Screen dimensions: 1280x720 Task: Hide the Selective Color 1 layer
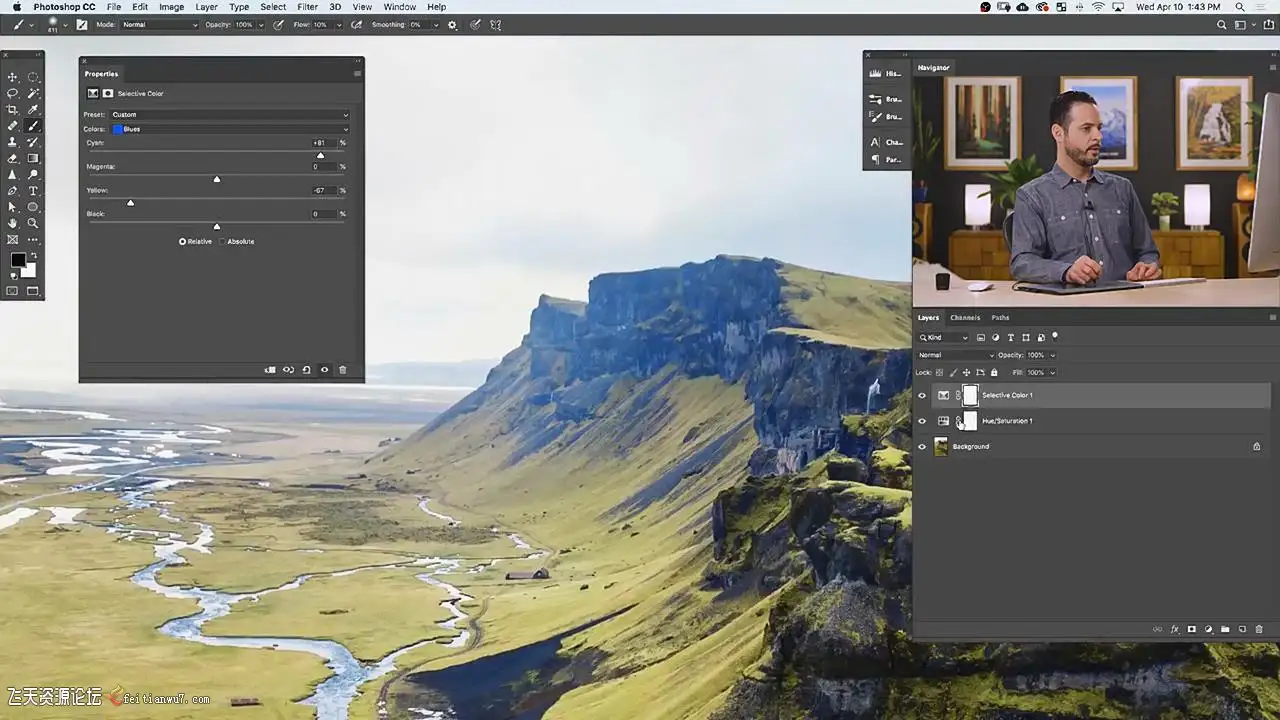[x=922, y=395]
